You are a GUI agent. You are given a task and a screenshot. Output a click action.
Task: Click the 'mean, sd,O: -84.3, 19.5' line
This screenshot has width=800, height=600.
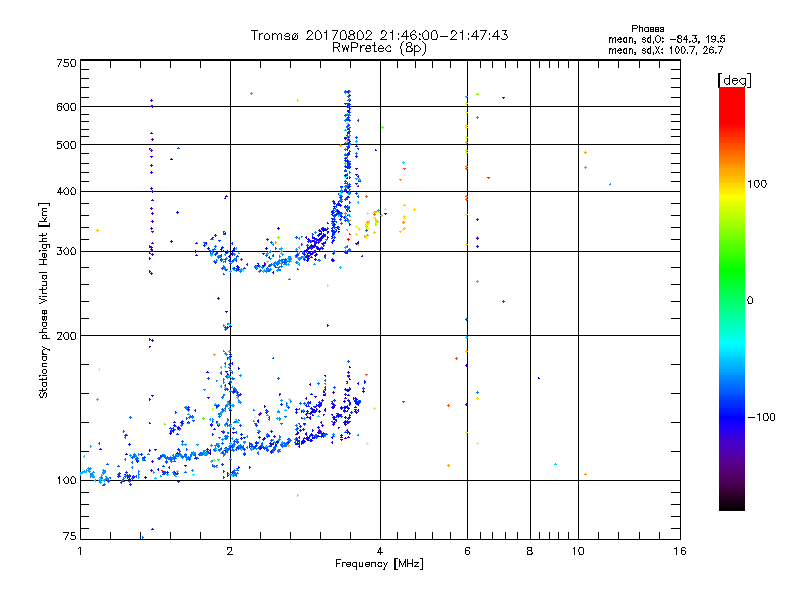click(x=666, y=39)
